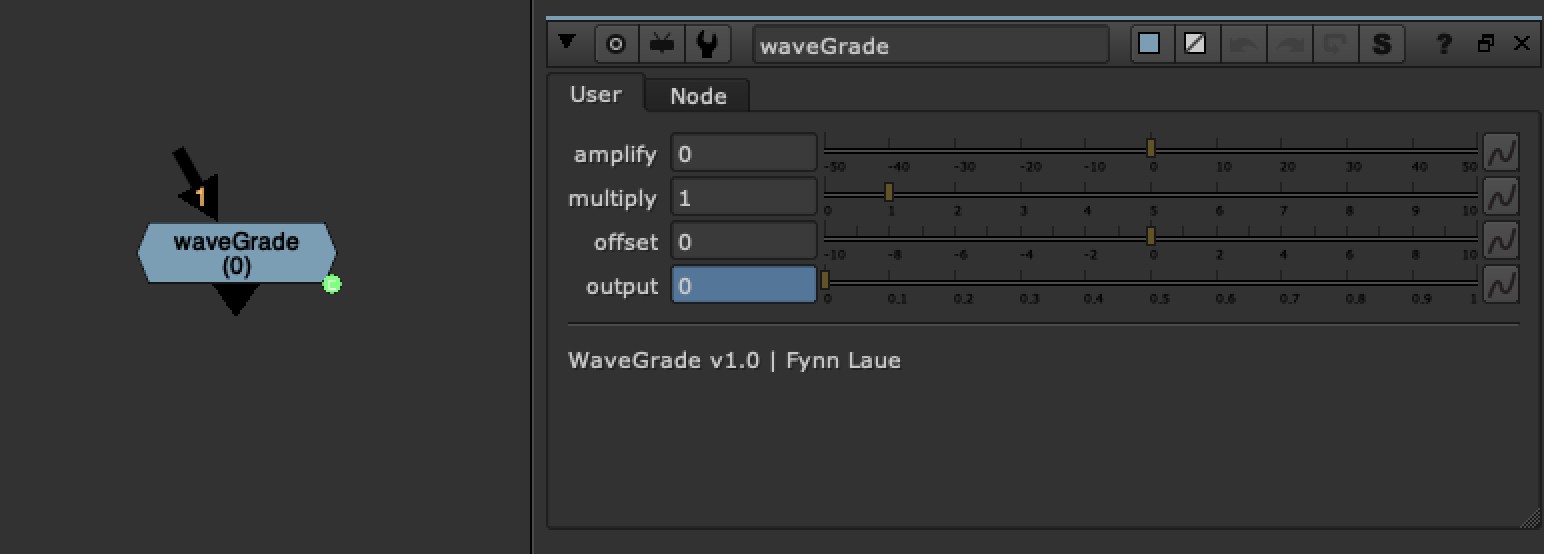Click the WaveGrade v1.0 credit text
The height and width of the screenshot is (554, 1544).
pyautogui.click(x=734, y=360)
